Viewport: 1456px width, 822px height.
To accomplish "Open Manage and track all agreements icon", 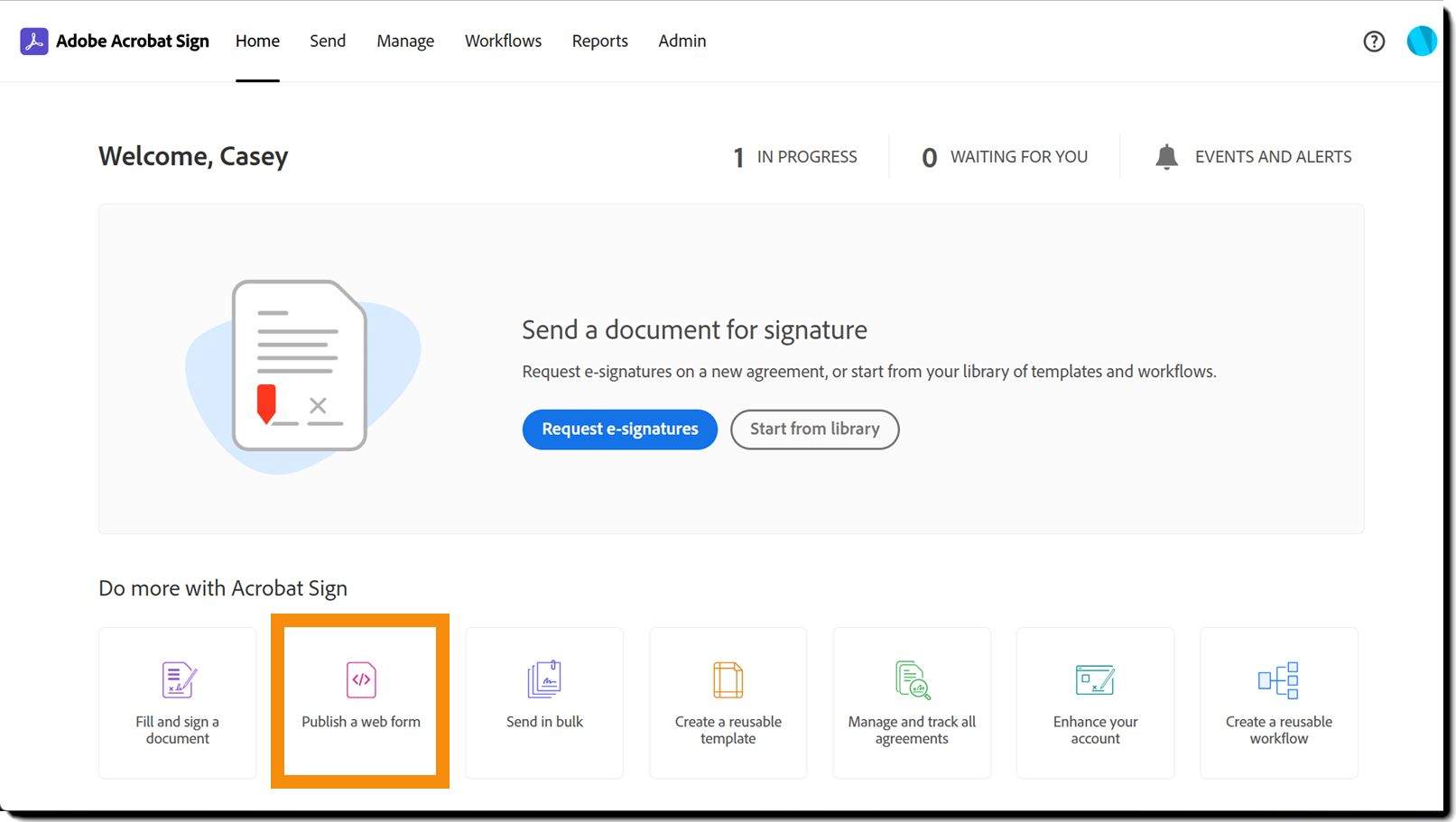I will pos(913,680).
